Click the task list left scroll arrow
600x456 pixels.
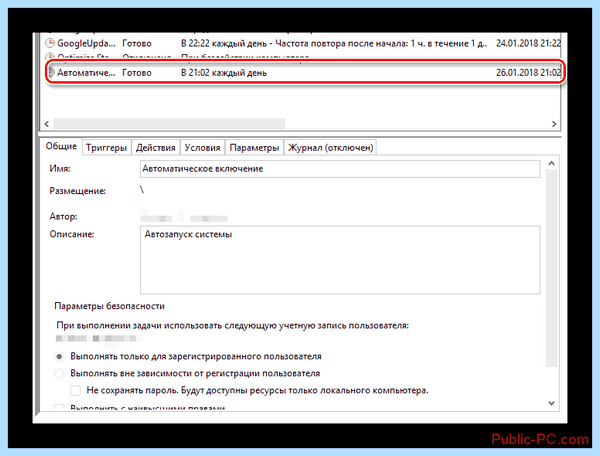47,124
